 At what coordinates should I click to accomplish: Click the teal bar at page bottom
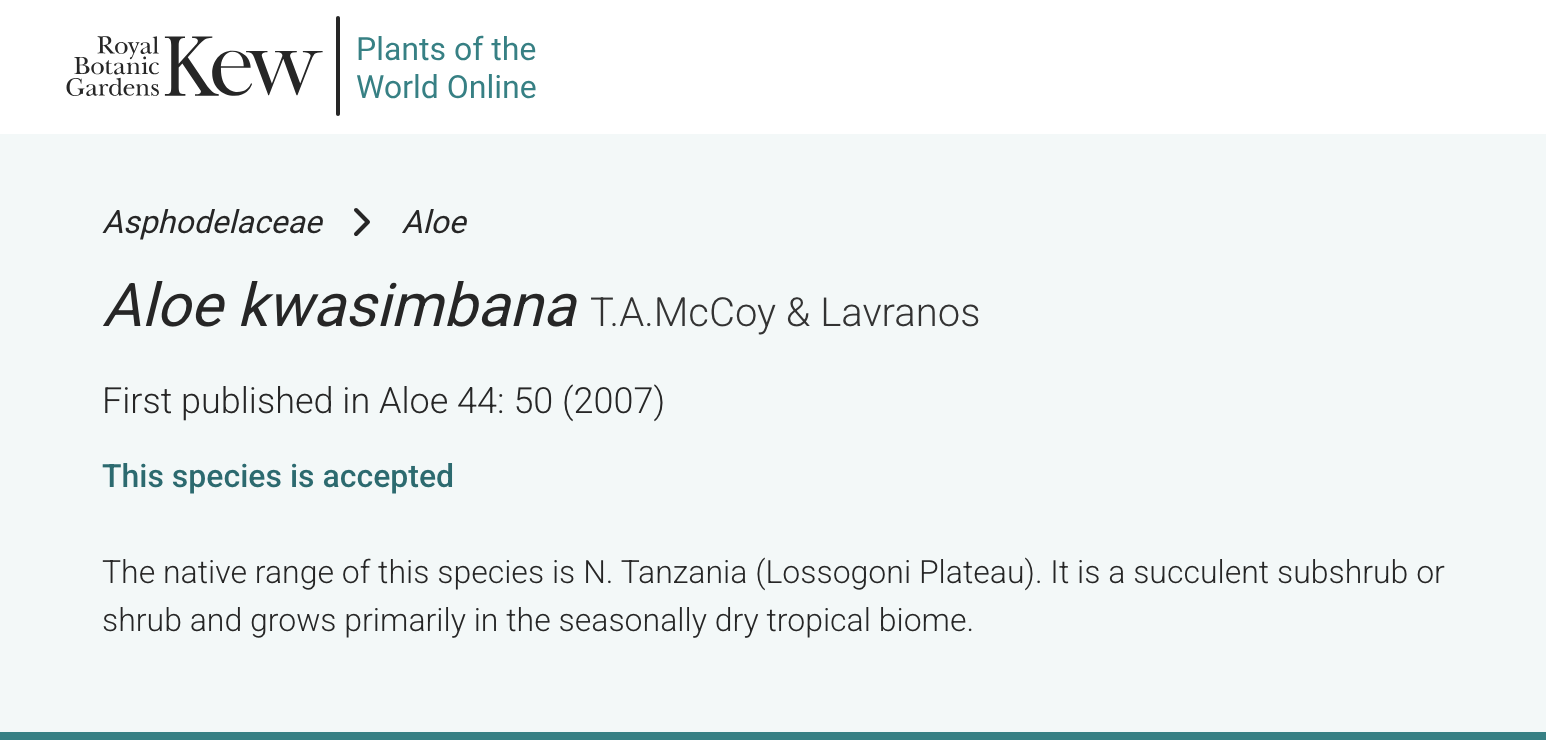click(773, 735)
